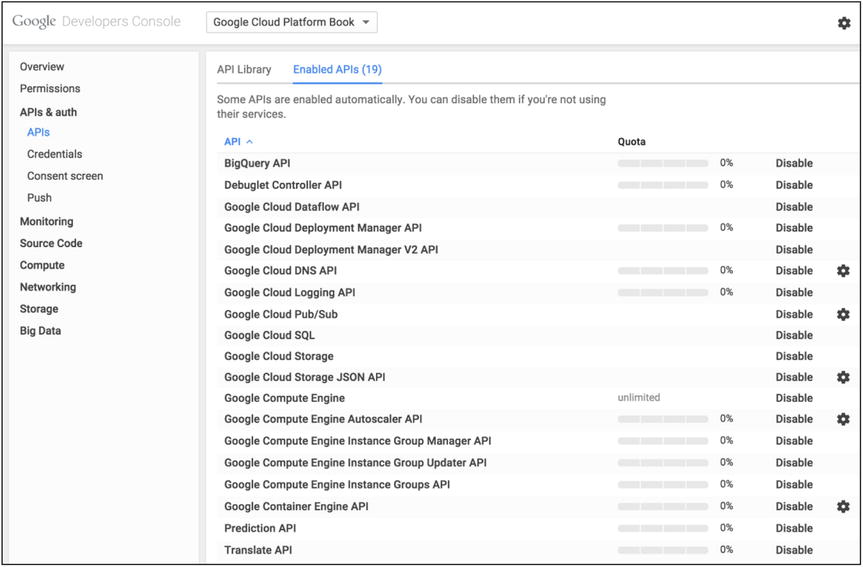
Task: Open Overview in the sidebar
Action: point(42,67)
